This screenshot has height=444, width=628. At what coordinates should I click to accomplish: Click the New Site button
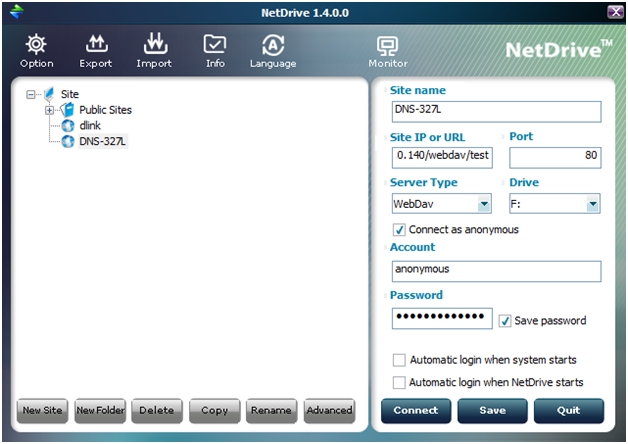[x=43, y=410]
